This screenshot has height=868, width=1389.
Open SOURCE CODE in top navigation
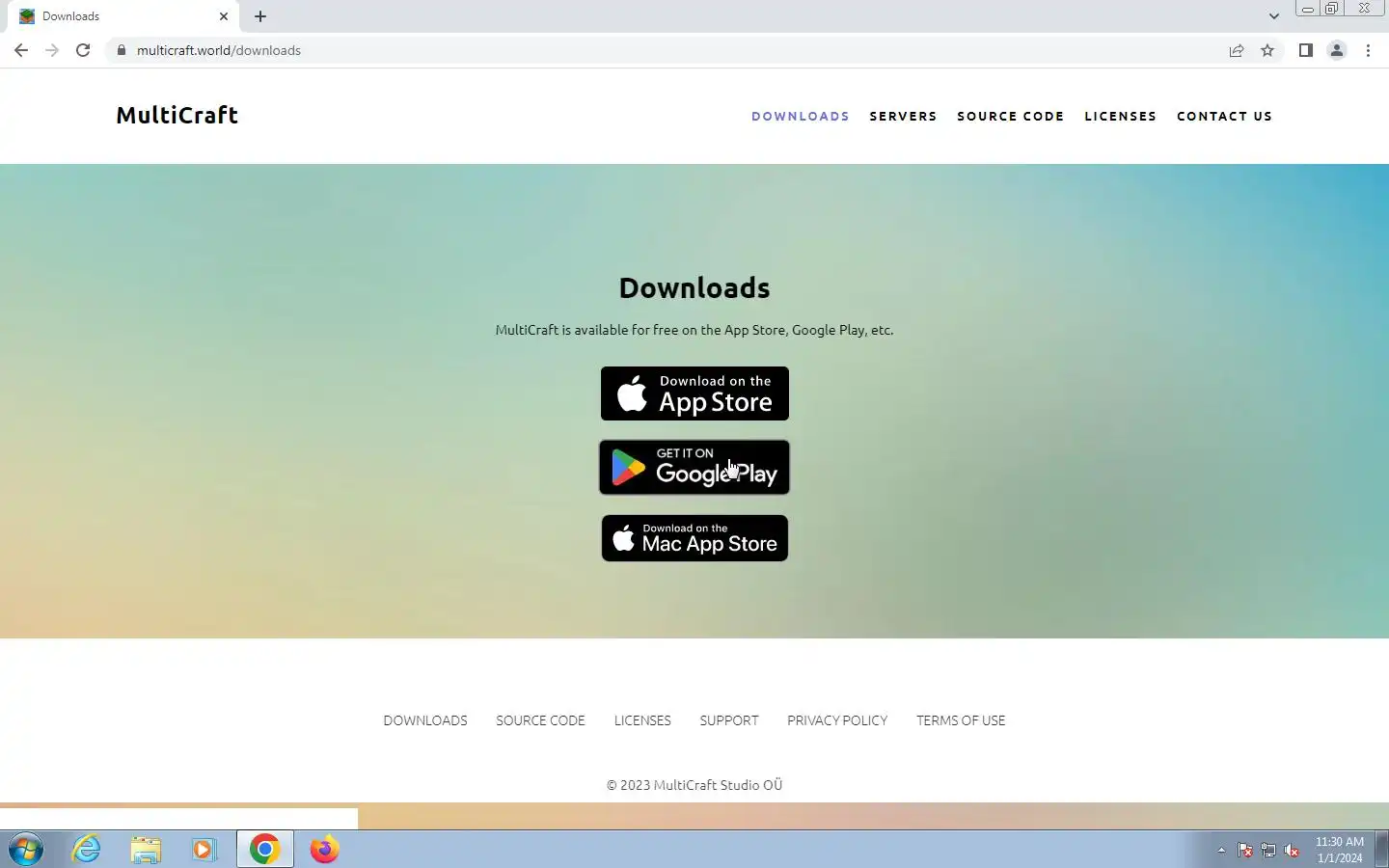click(x=1010, y=116)
